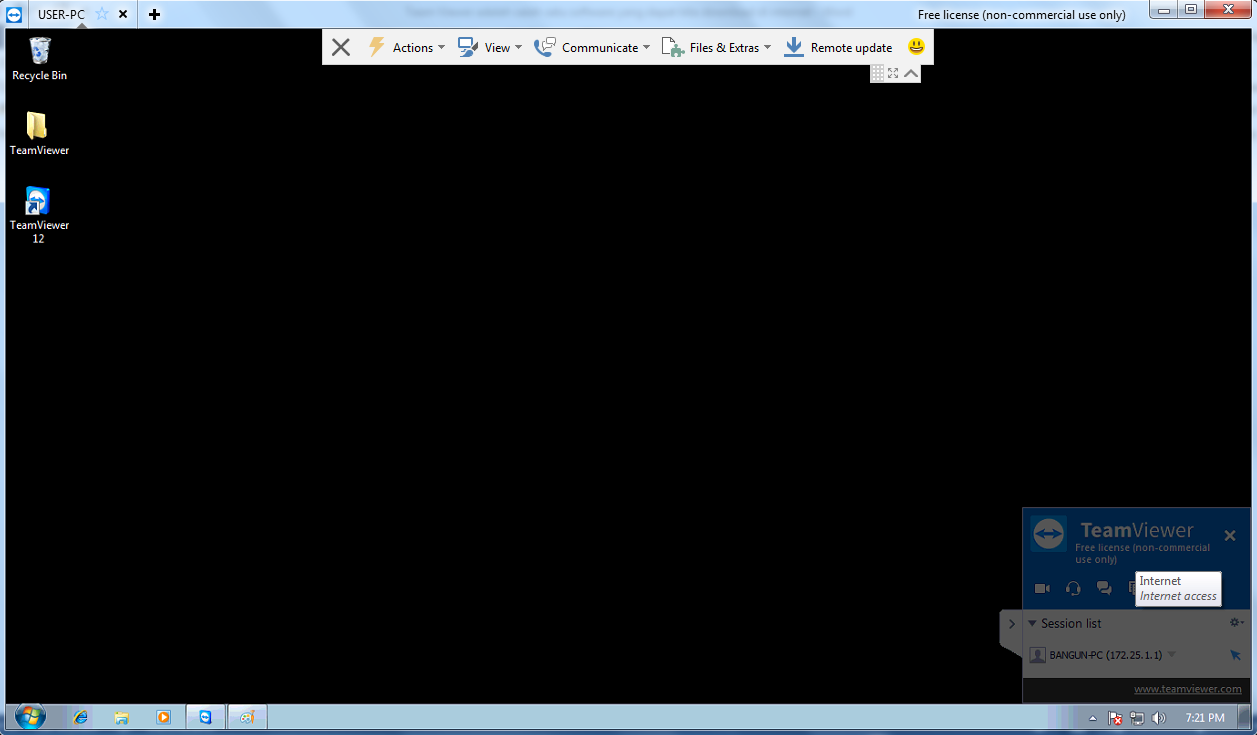Click the TeamViewer taskbar button
The image size is (1257, 735).
pos(205,717)
